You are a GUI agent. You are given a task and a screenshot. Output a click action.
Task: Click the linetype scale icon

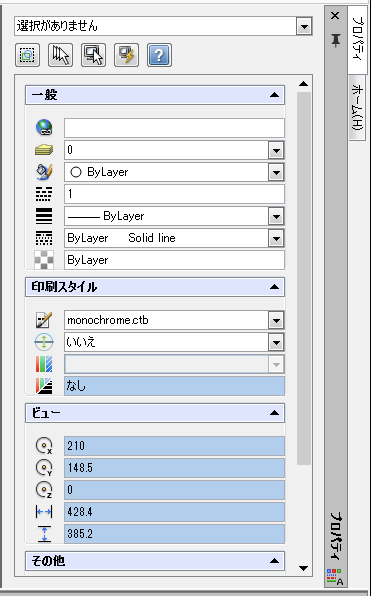(x=44, y=194)
